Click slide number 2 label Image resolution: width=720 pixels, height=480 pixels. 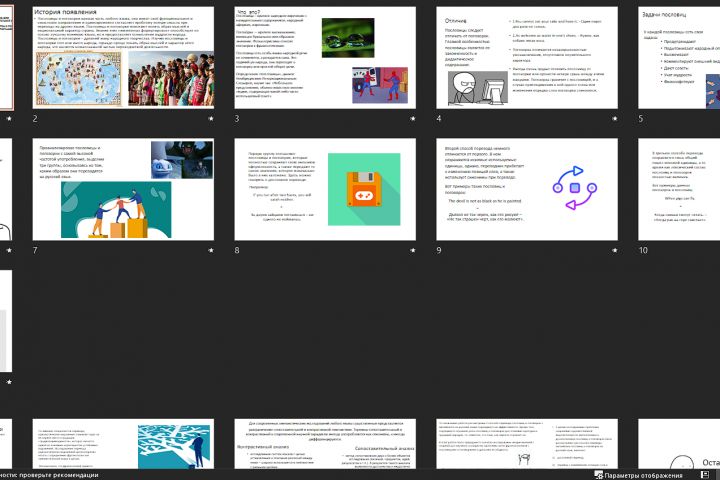[35, 119]
